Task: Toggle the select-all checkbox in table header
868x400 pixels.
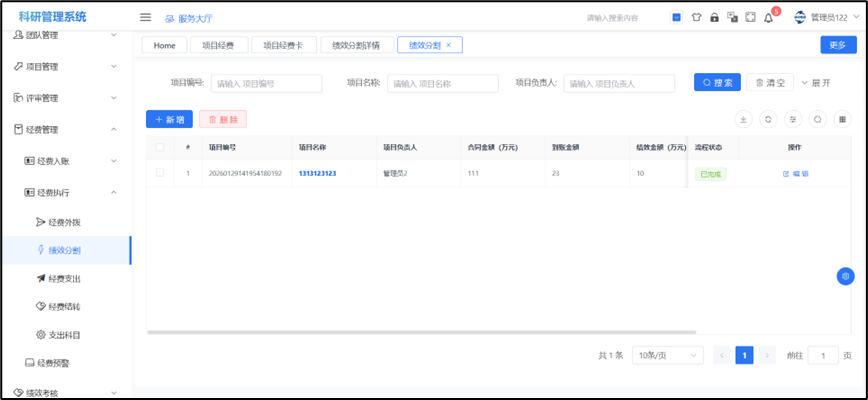Action: pyautogui.click(x=160, y=147)
